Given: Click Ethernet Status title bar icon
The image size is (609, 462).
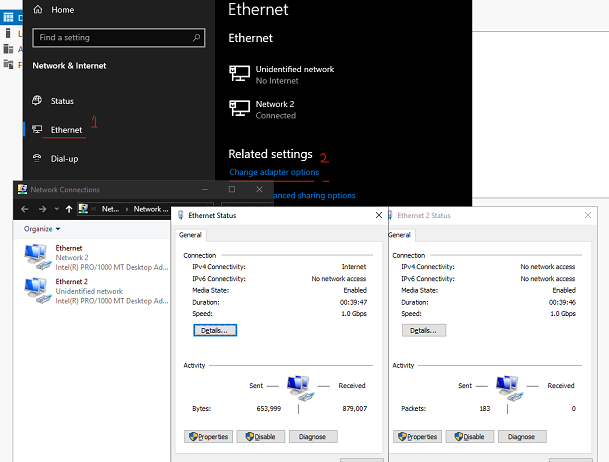Looking at the screenshot, I should click(181, 215).
